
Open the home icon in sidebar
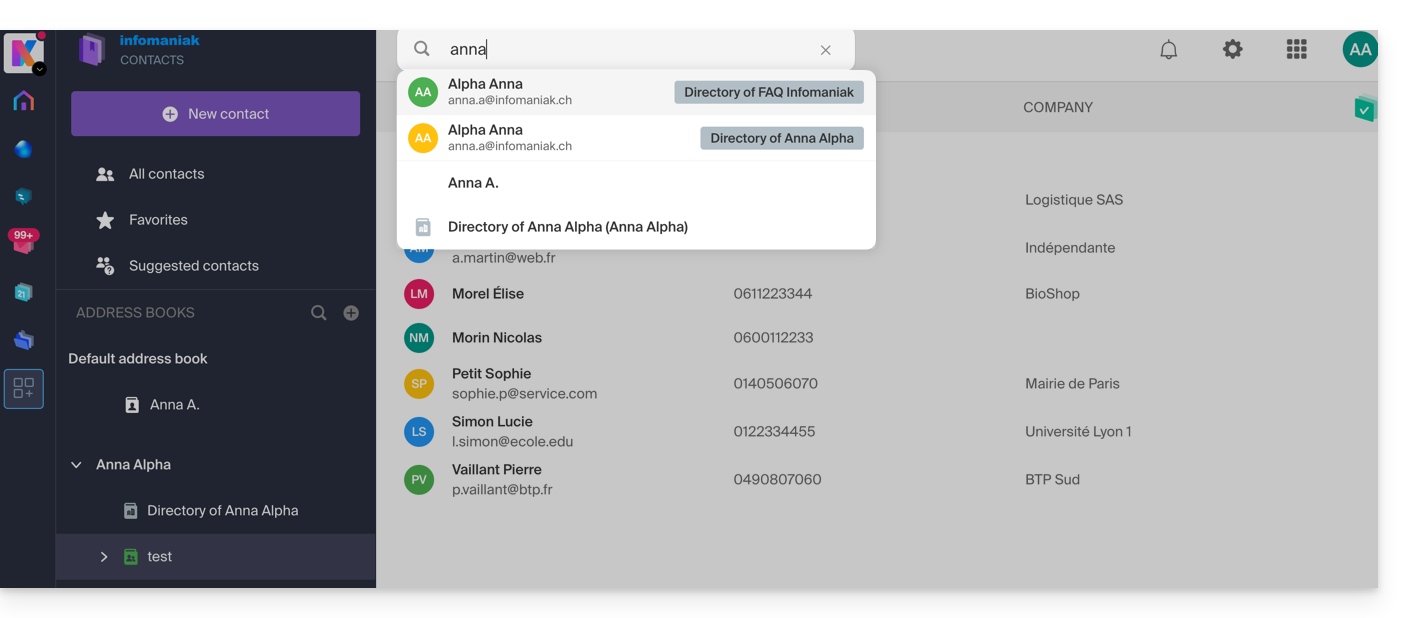pyautogui.click(x=23, y=101)
